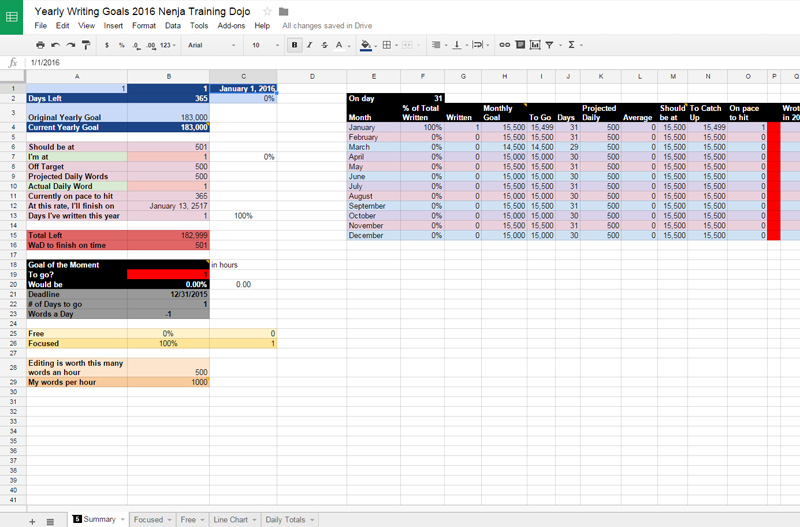Open the Format menu

[x=143, y=25]
